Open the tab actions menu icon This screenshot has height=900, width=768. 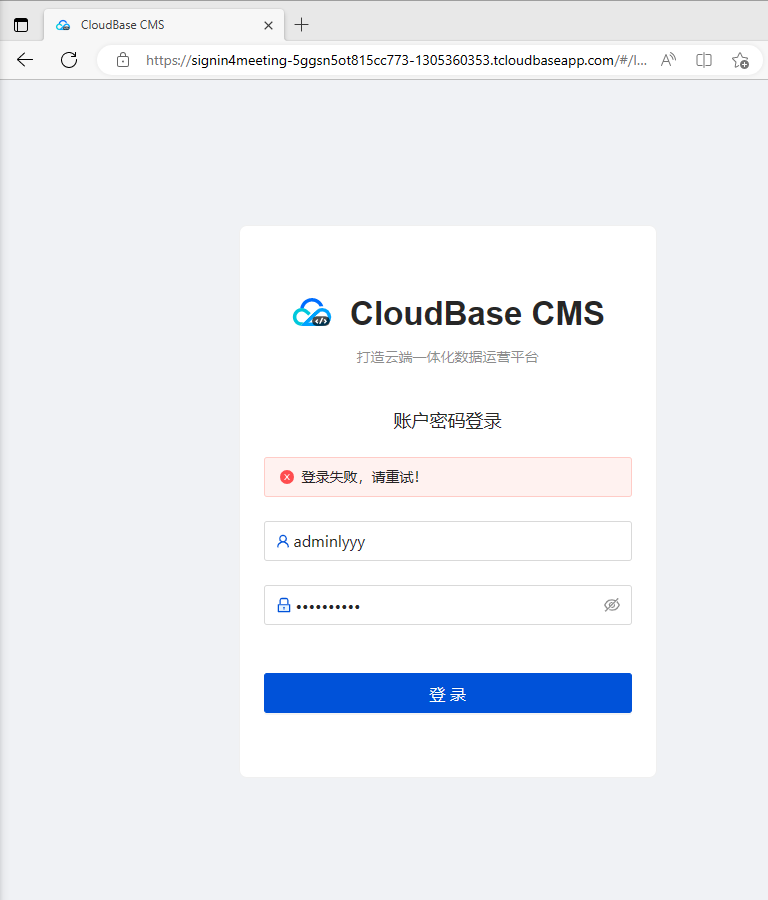[x=21, y=25]
